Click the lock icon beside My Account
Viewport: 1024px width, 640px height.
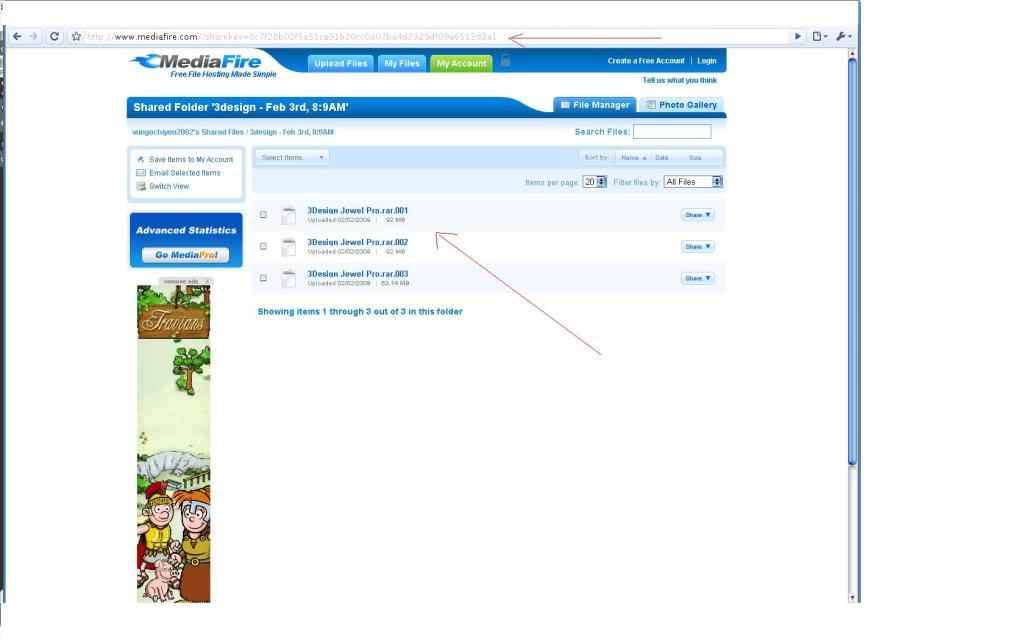coord(505,61)
